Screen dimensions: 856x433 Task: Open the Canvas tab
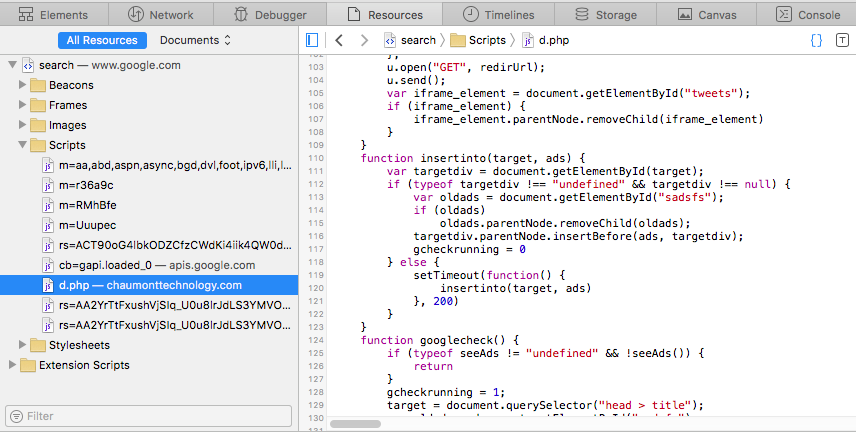(712, 15)
